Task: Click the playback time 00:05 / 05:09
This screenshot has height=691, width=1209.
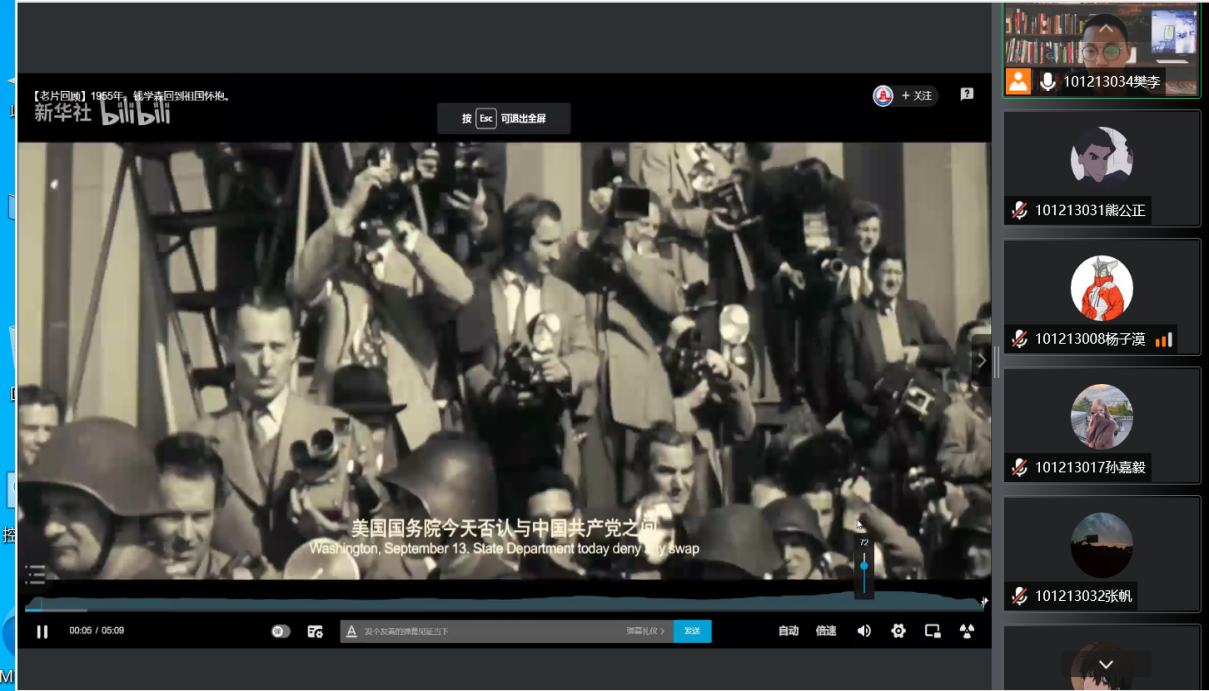Action: coord(97,631)
